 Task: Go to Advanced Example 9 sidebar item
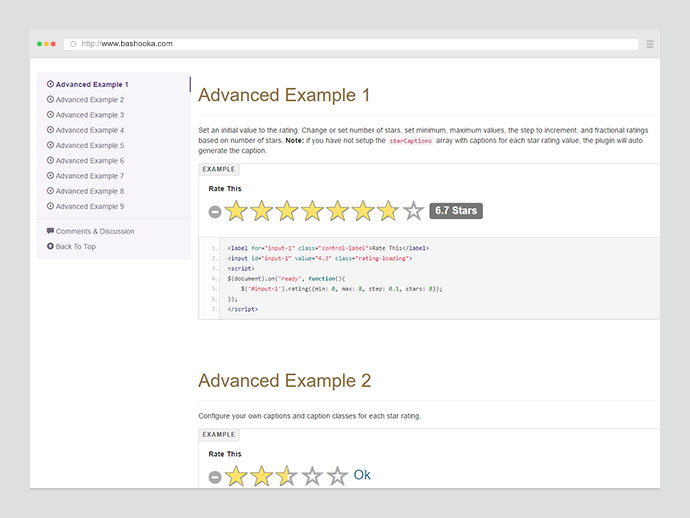[x=85, y=206]
